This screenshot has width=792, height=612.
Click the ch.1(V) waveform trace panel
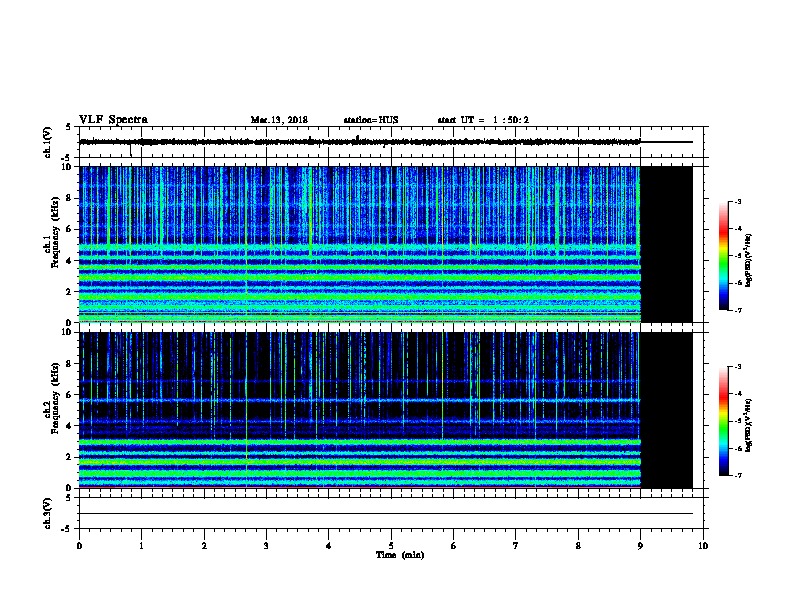(x=391, y=142)
